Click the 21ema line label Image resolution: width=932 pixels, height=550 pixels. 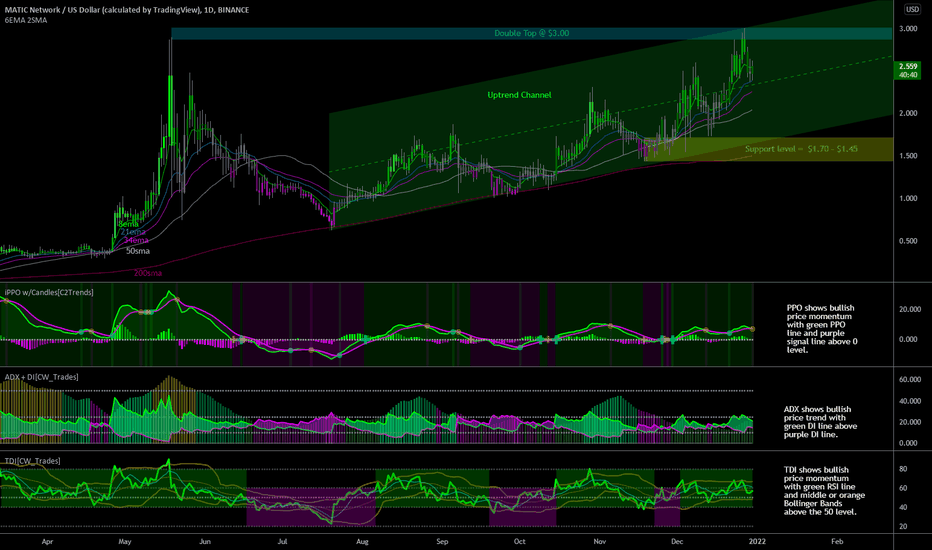tap(133, 232)
